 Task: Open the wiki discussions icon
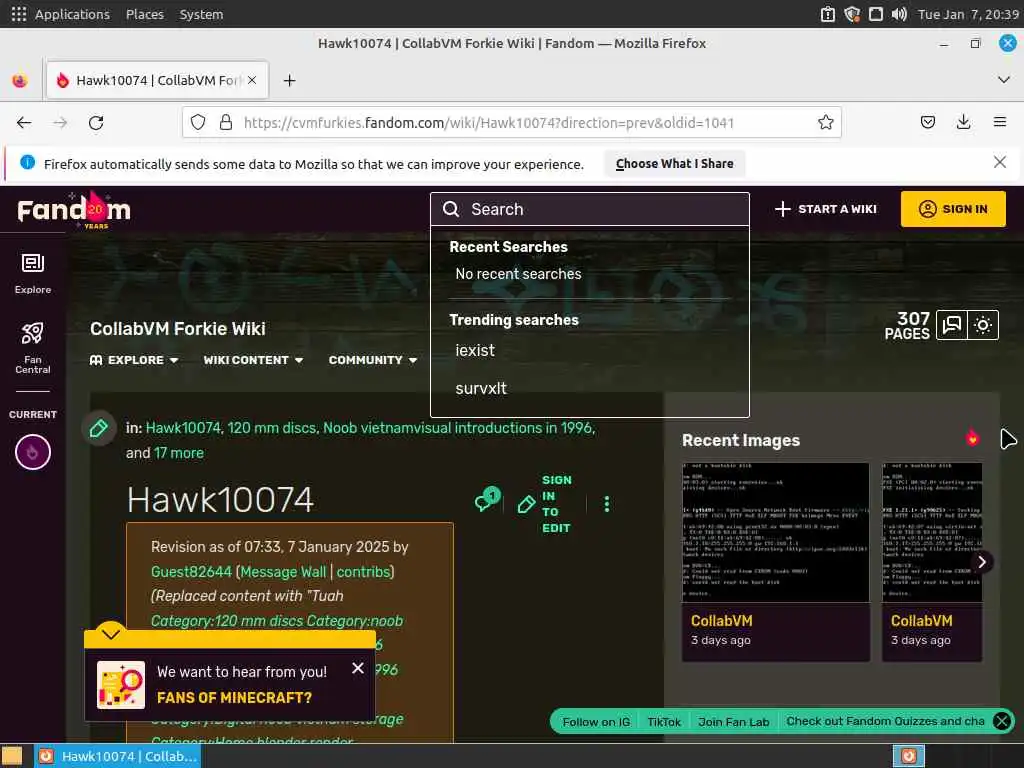click(952, 325)
